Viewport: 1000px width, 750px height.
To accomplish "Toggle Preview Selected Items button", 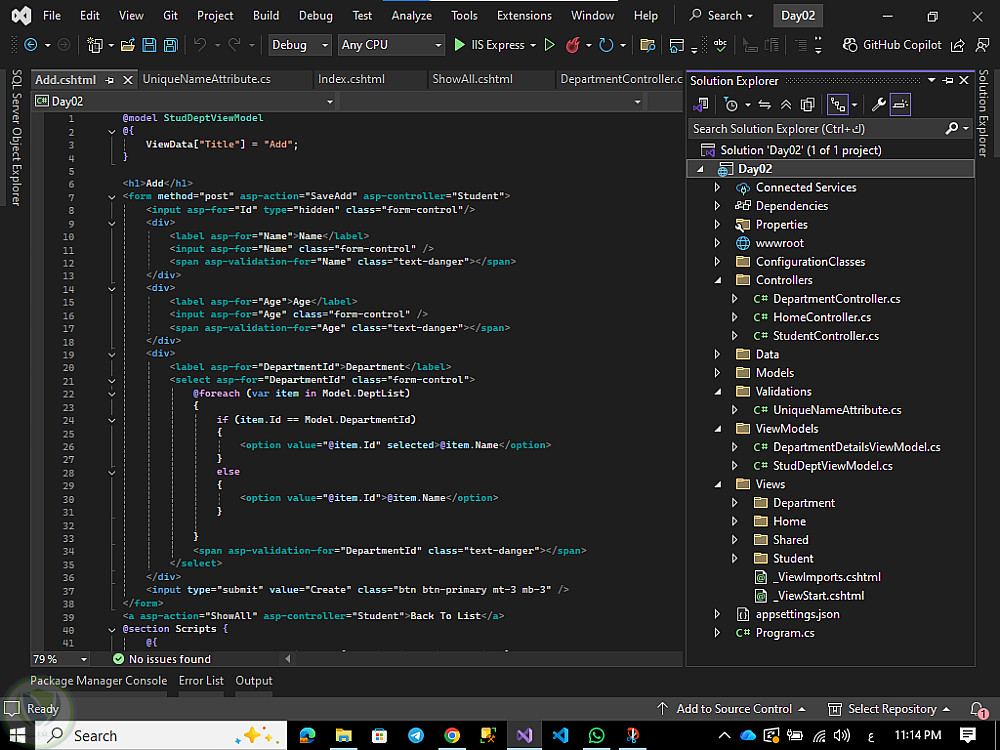I will (900, 104).
